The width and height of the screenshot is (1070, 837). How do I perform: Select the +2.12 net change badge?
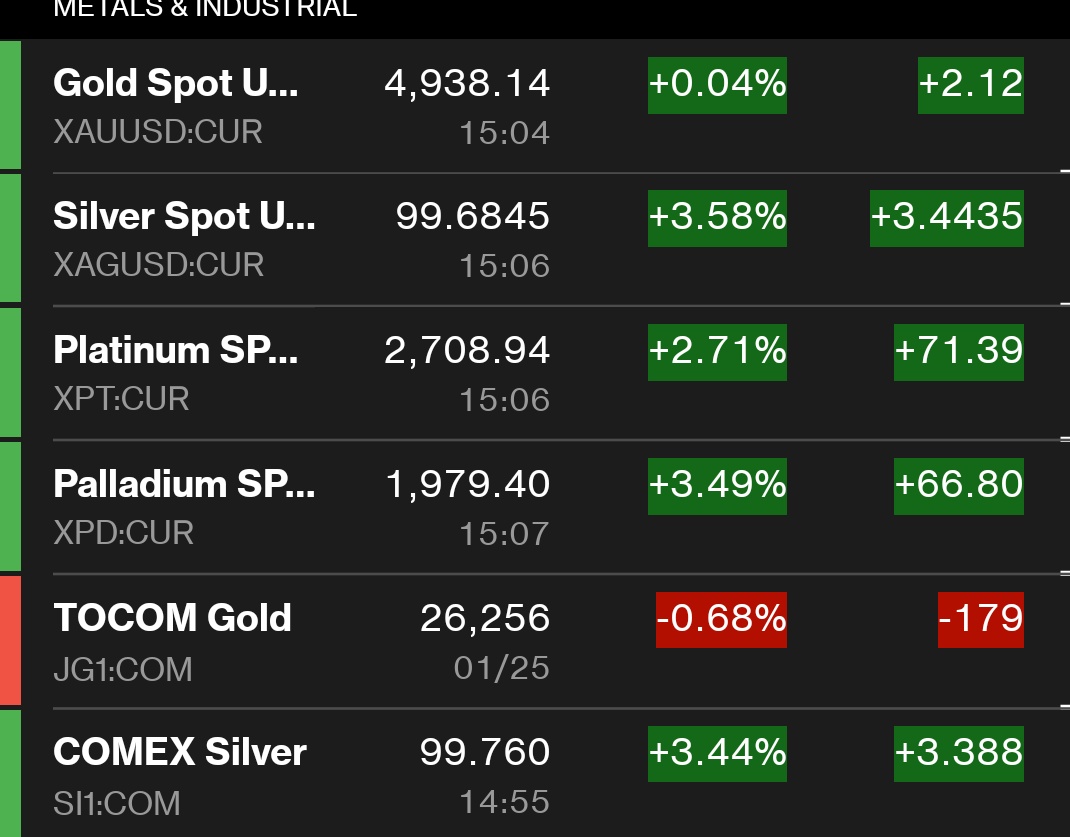(970, 84)
